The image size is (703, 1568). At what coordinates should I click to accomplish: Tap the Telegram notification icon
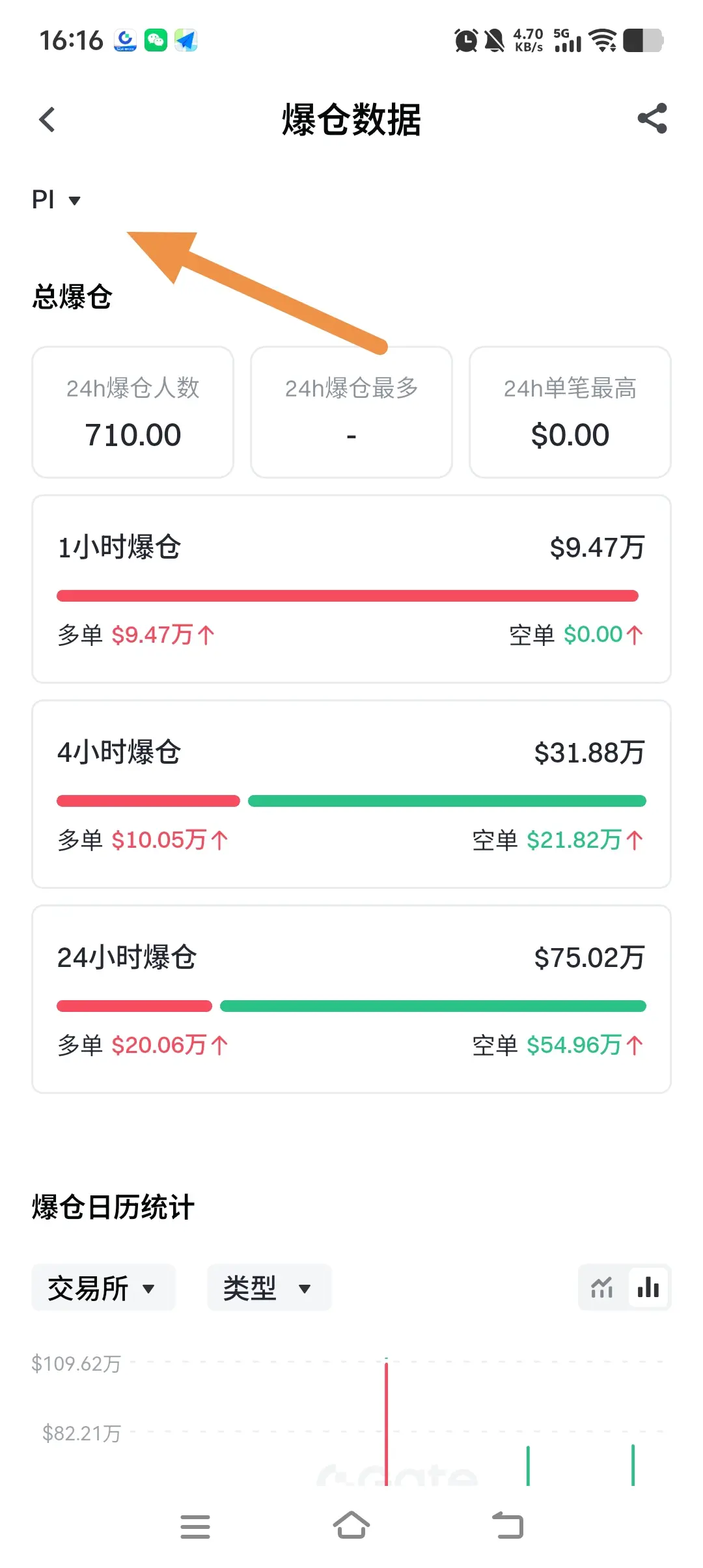[186, 40]
